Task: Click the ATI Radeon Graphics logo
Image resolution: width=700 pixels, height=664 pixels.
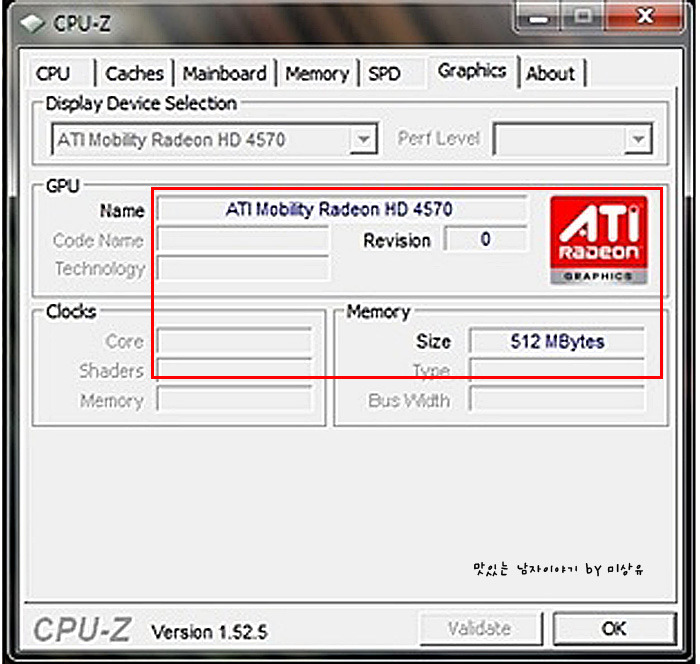Action: [x=598, y=240]
